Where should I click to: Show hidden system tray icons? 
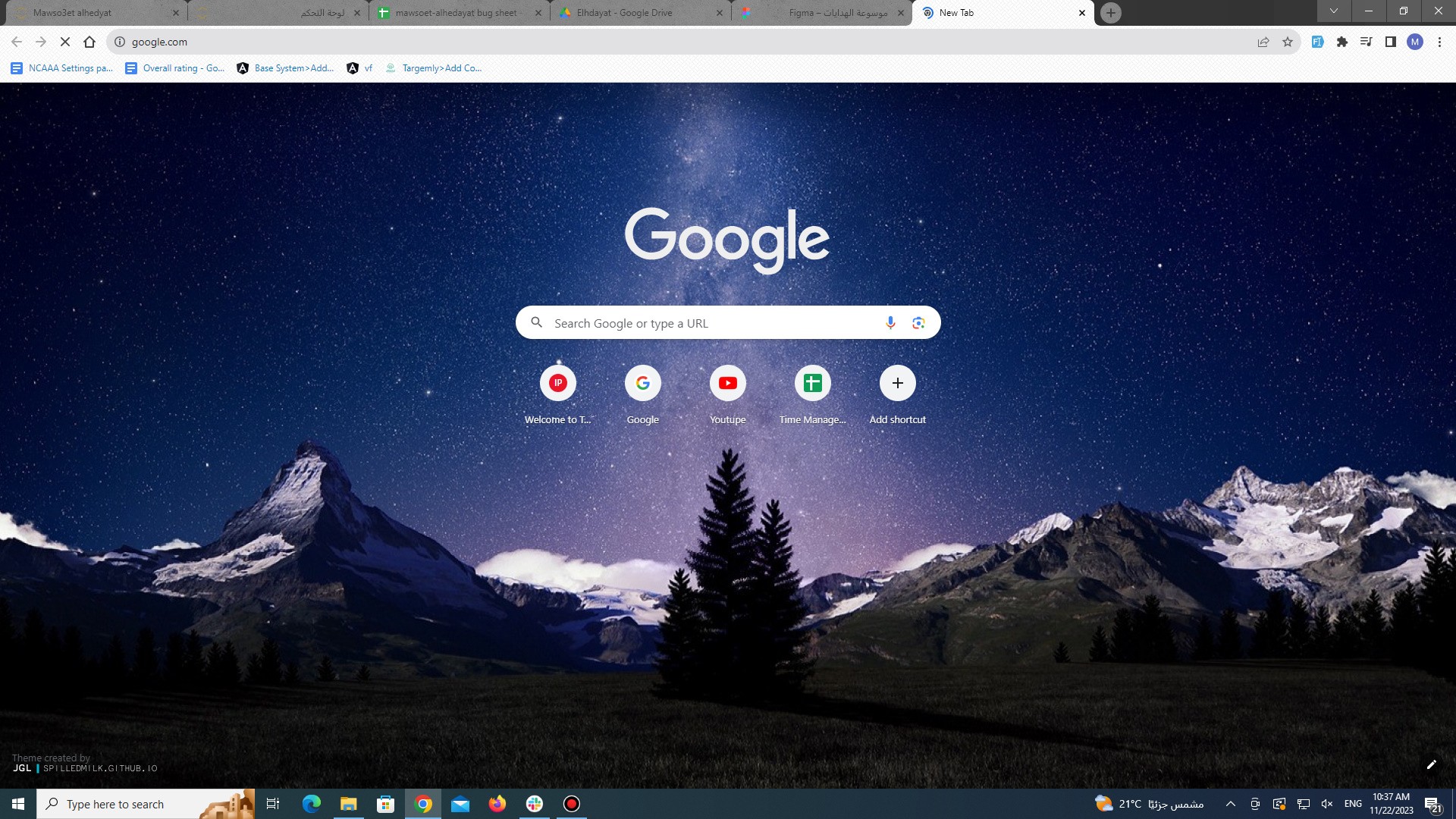[1231, 804]
